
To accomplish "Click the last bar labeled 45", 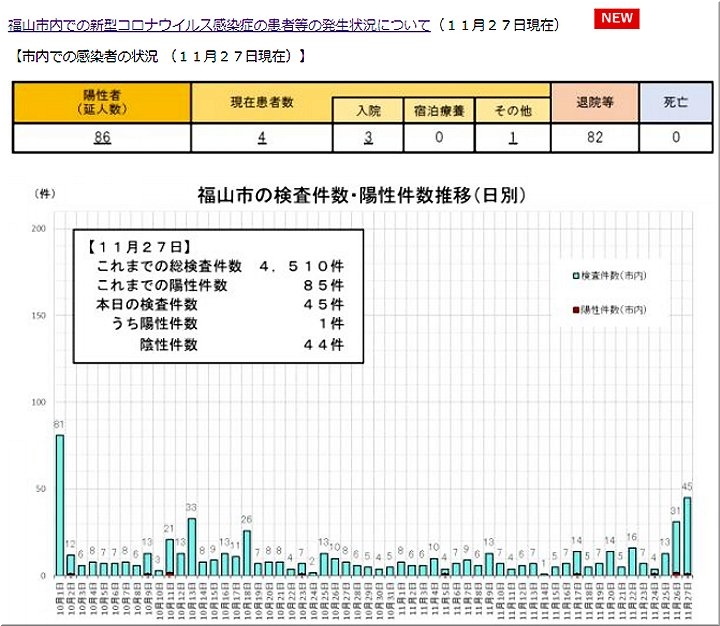I will (687, 536).
